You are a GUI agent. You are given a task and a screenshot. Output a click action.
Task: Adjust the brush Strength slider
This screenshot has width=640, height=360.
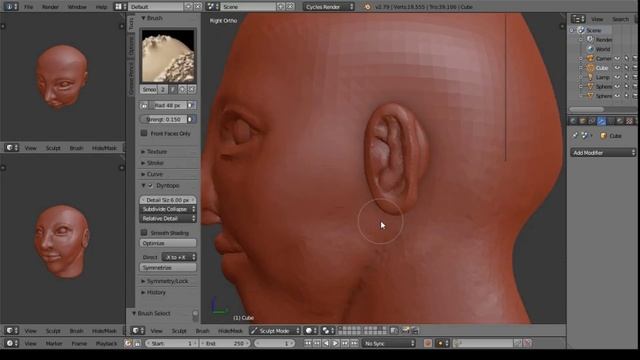coord(163,119)
